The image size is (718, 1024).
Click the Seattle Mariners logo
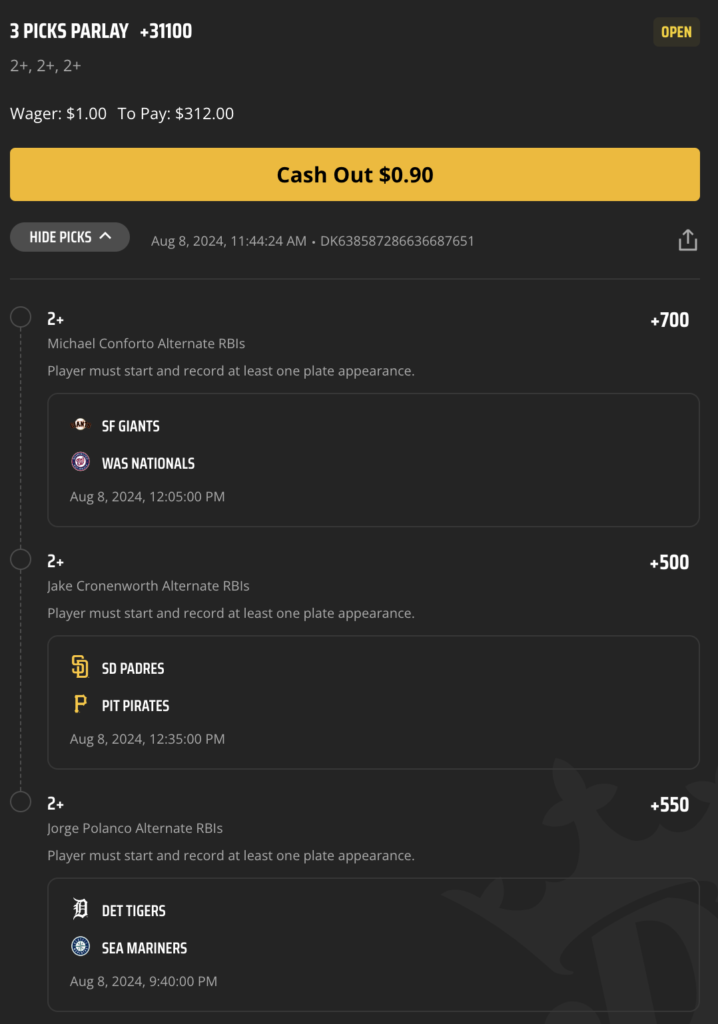pos(80,946)
